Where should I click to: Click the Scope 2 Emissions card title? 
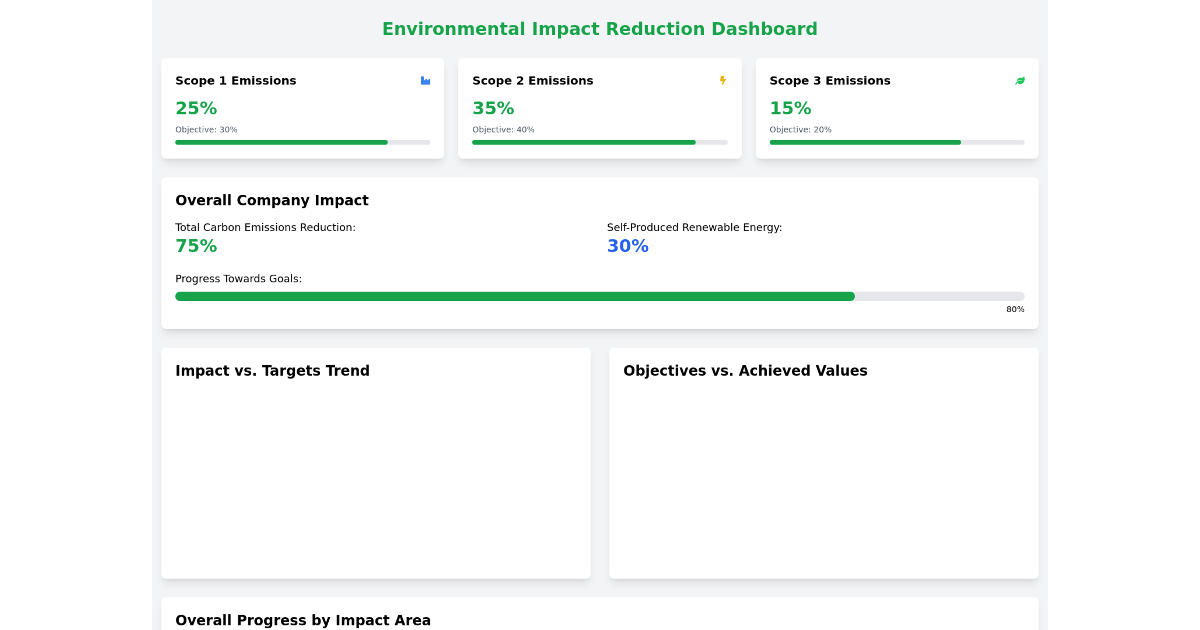pos(533,81)
